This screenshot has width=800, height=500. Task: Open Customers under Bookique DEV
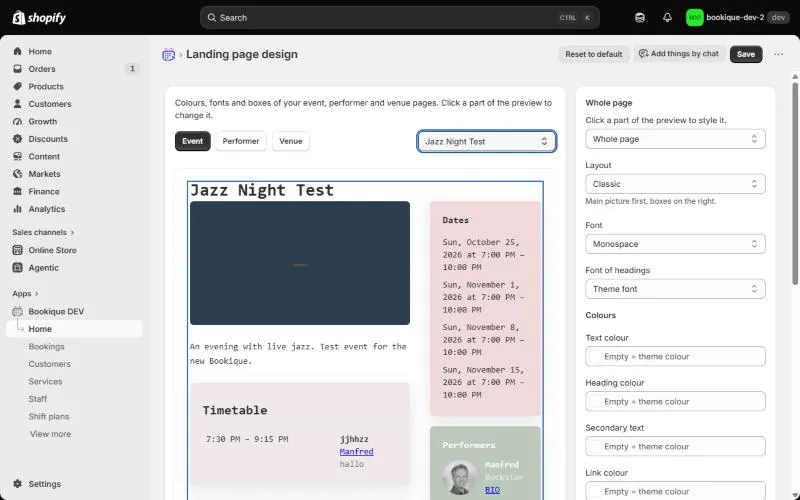coord(49,364)
